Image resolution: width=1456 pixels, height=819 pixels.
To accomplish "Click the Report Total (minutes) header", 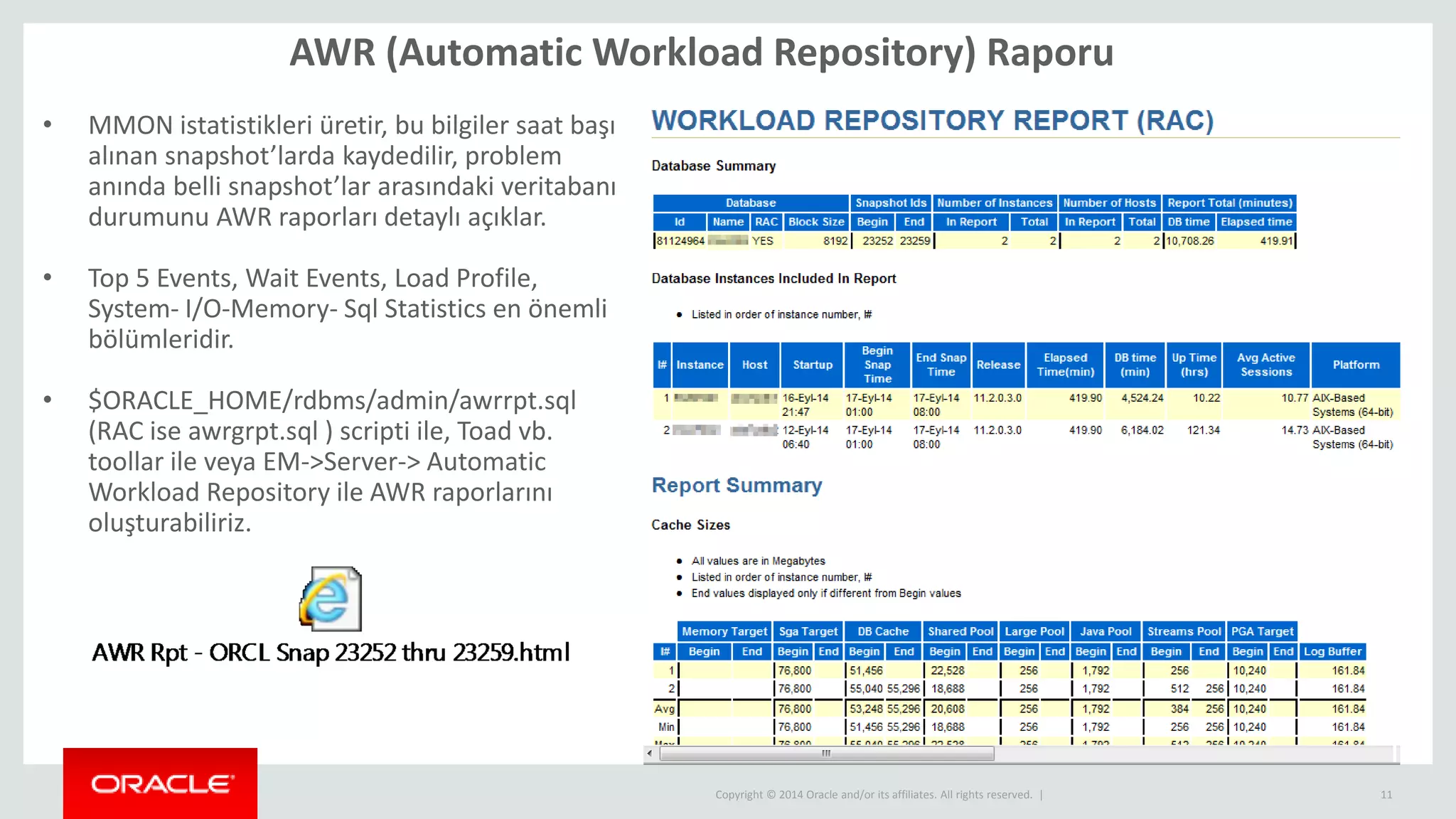I will point(1230,203).
